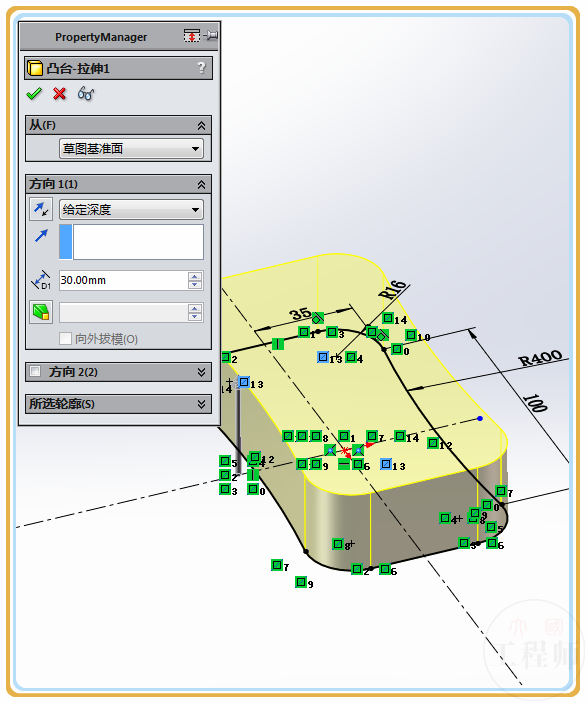The image size is (588, 704).
Task: Click the PropertyManager title
Action: (101, 37)
